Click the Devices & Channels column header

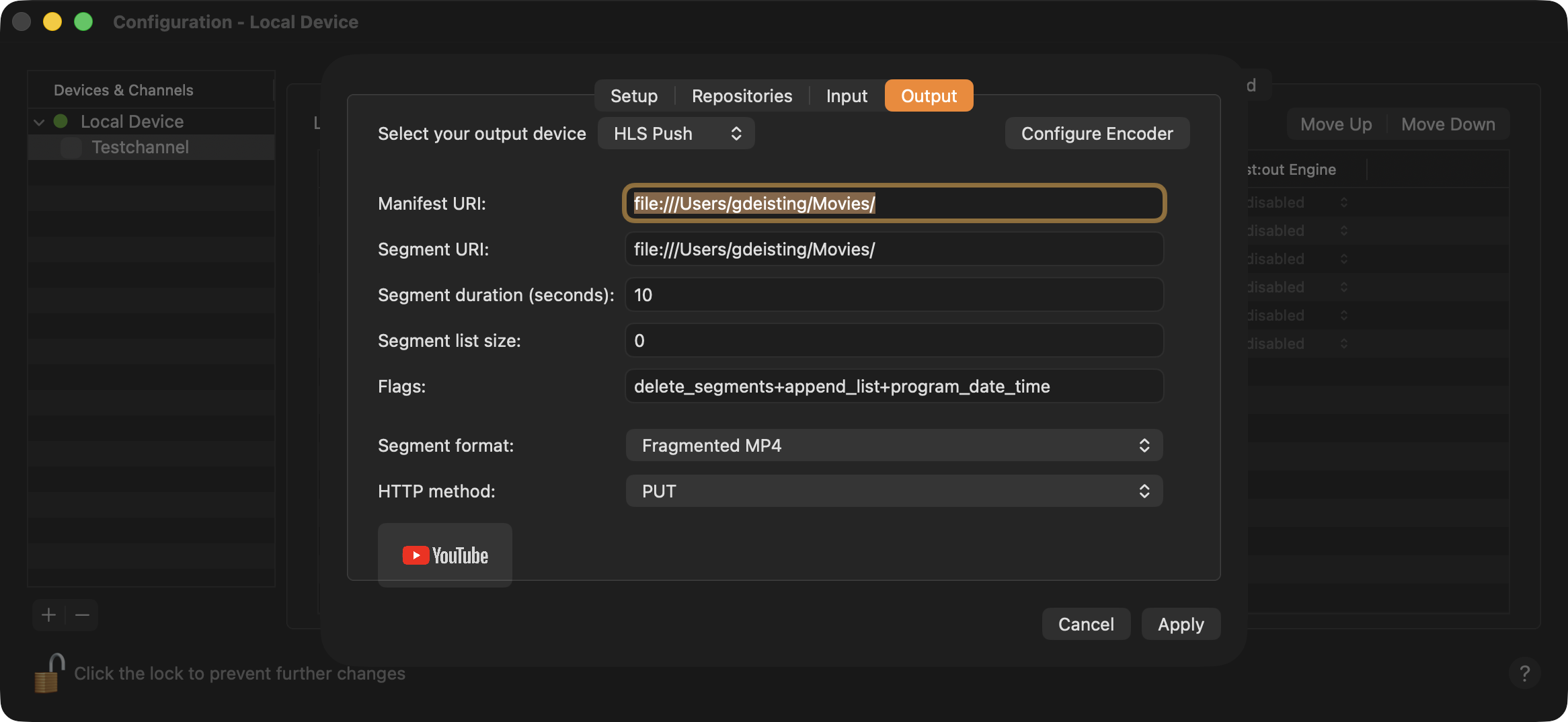click(x=151, y=90)
